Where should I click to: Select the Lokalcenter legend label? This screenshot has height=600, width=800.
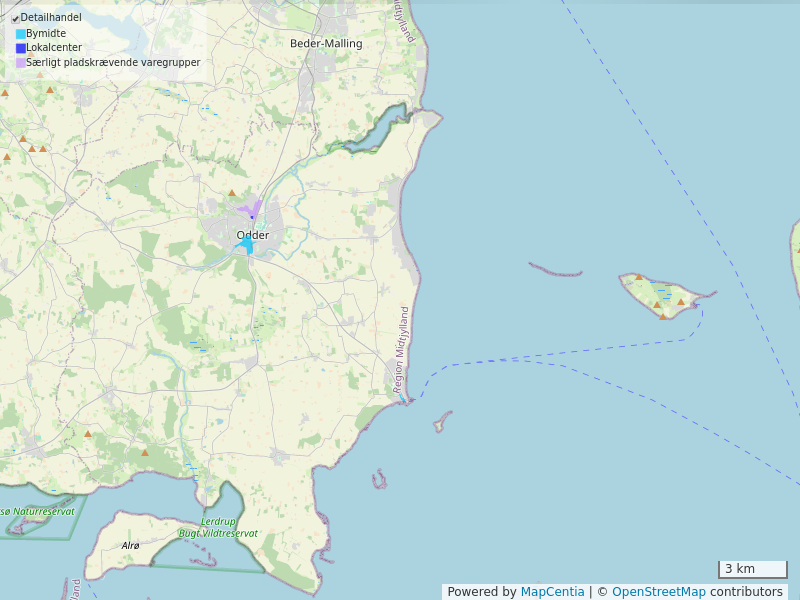click(x=54, y=48)
